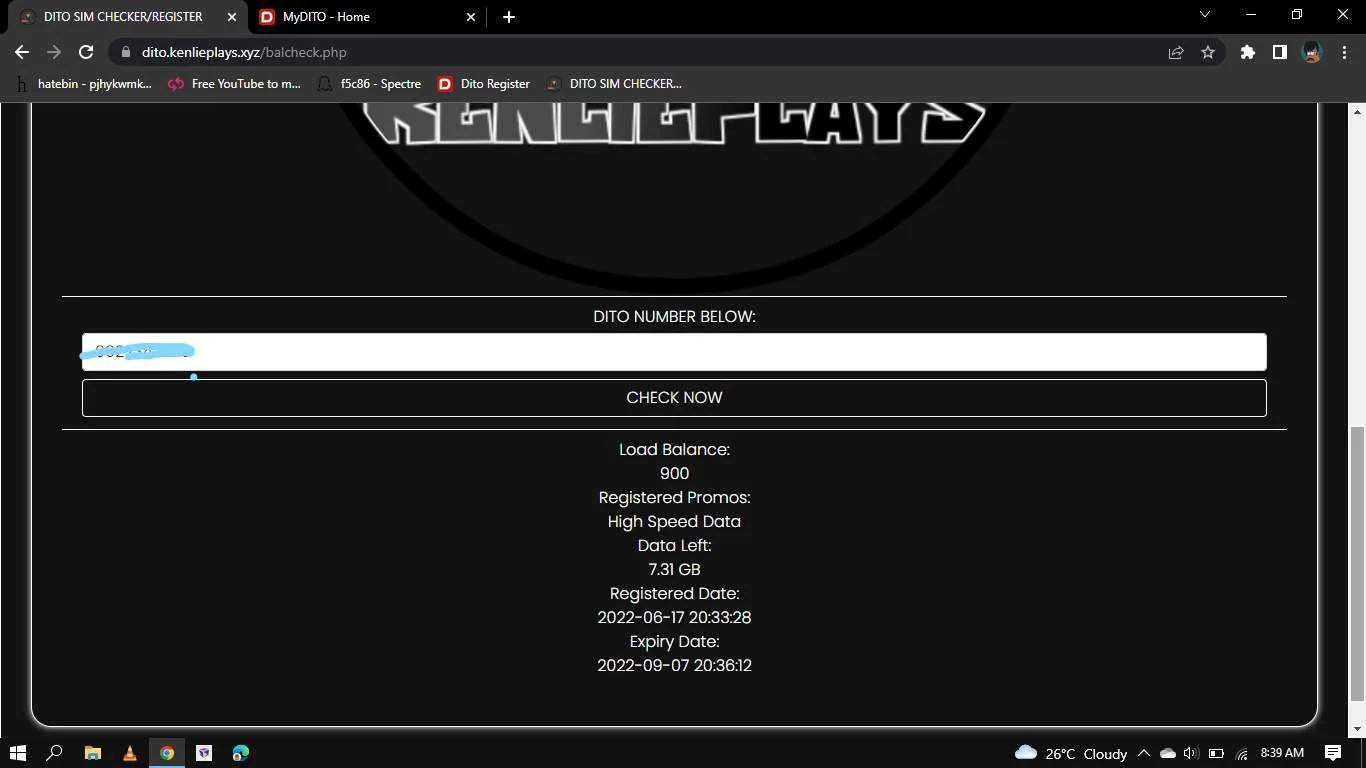Select the Load Balance value 900
This screenshot has width=1366, height=768.
pyautogui.click(x=674, y=474)
